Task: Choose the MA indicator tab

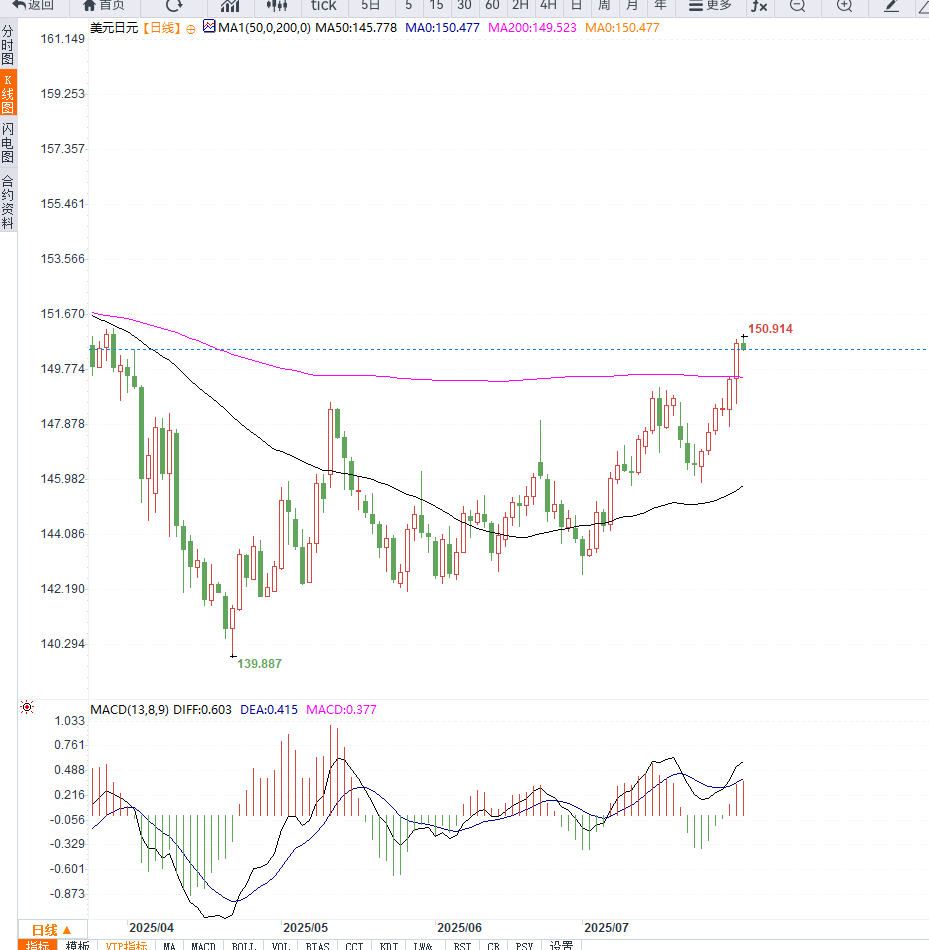Action: coord(169,945)
